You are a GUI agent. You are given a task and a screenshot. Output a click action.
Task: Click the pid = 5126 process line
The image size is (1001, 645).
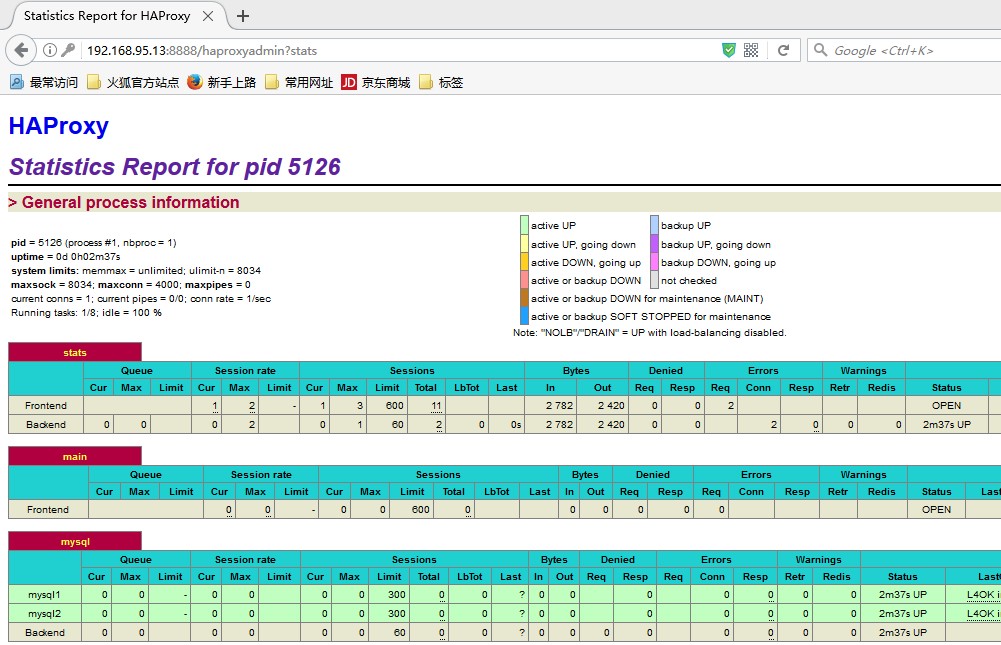94,243
